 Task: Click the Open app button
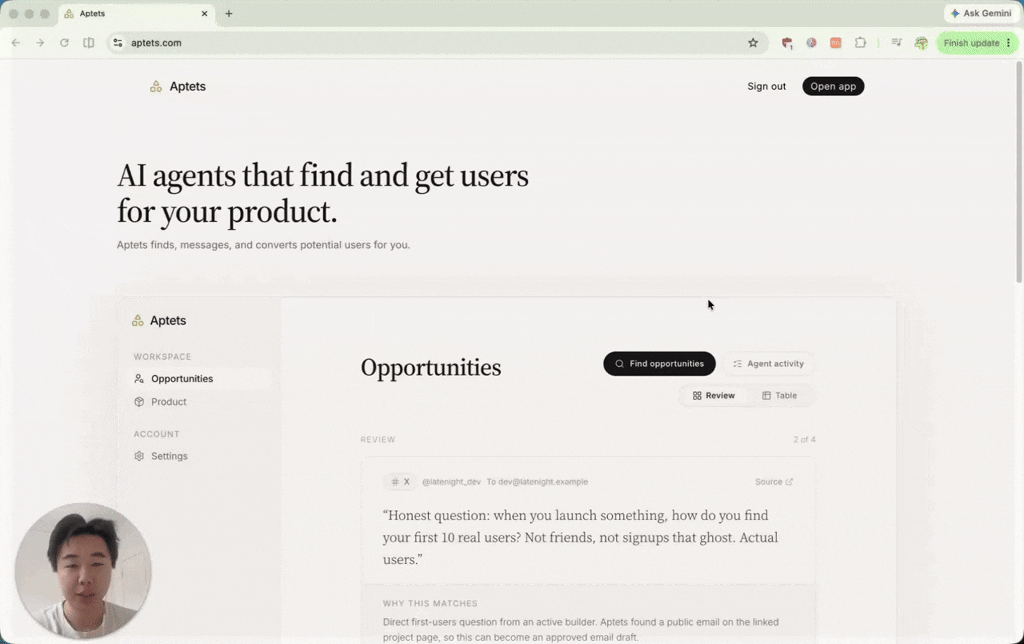(x=833, y=86)
